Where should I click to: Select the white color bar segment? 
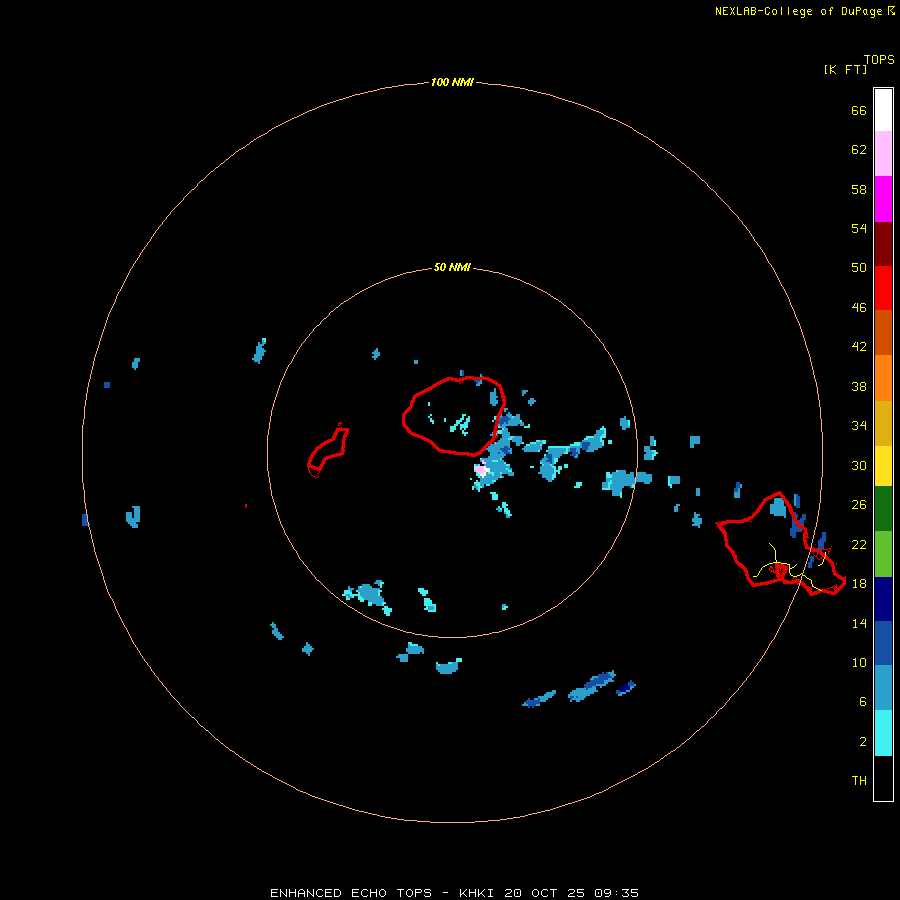(883, 110)
